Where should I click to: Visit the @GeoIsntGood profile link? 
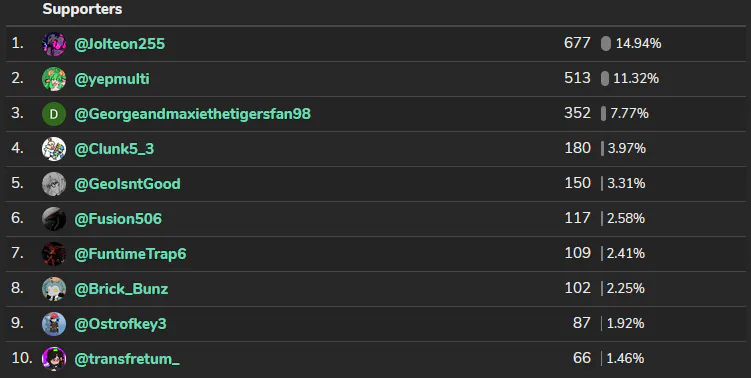(x=127, y=184)
